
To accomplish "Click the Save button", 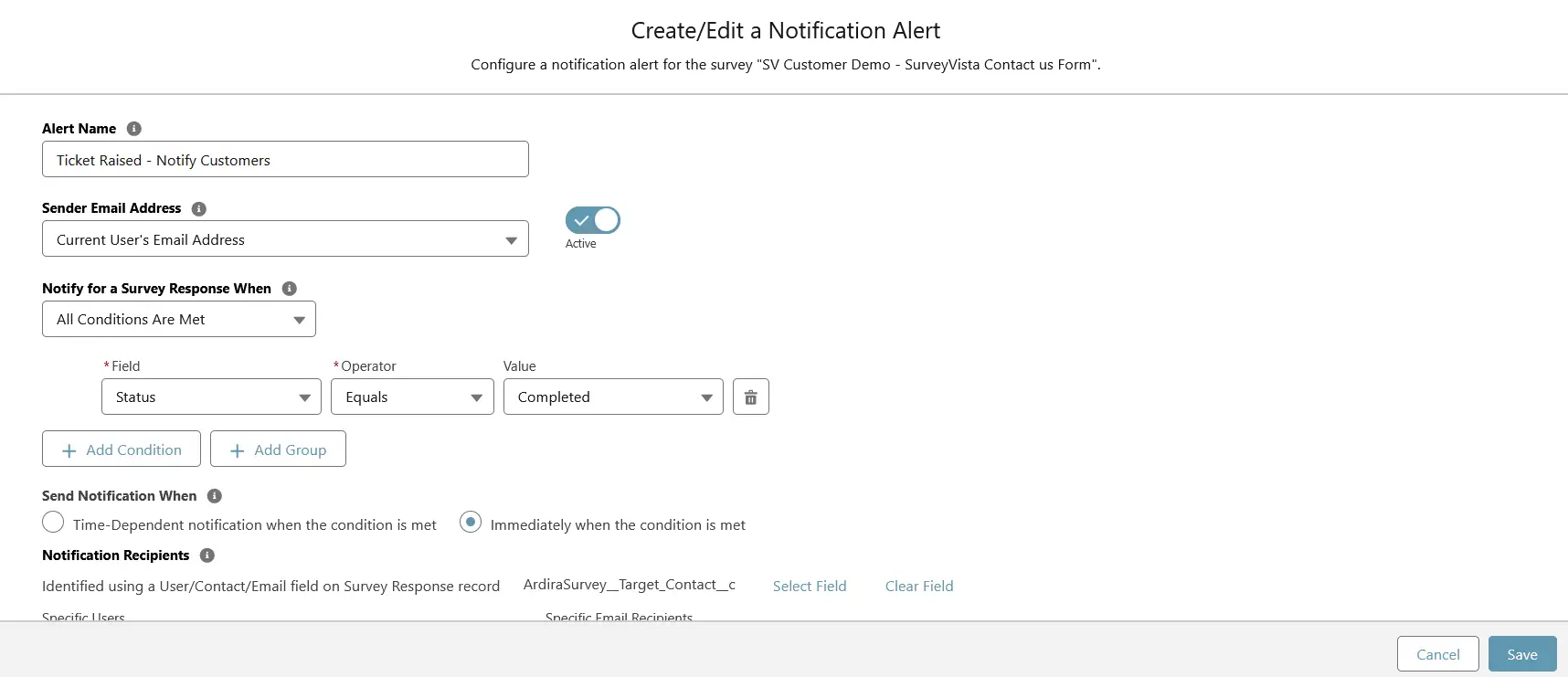I will pyautogui.click(x=1522, y=654).
